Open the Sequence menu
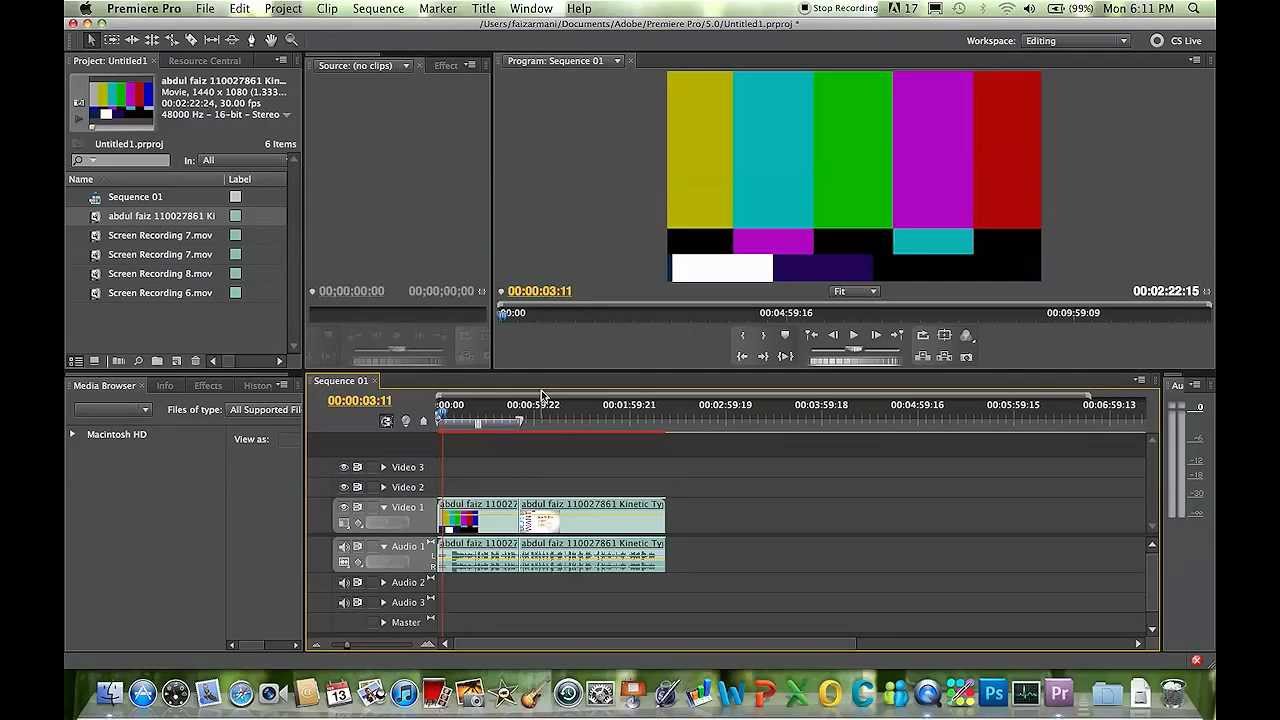Screen dimensions: 1280x720 378,8
